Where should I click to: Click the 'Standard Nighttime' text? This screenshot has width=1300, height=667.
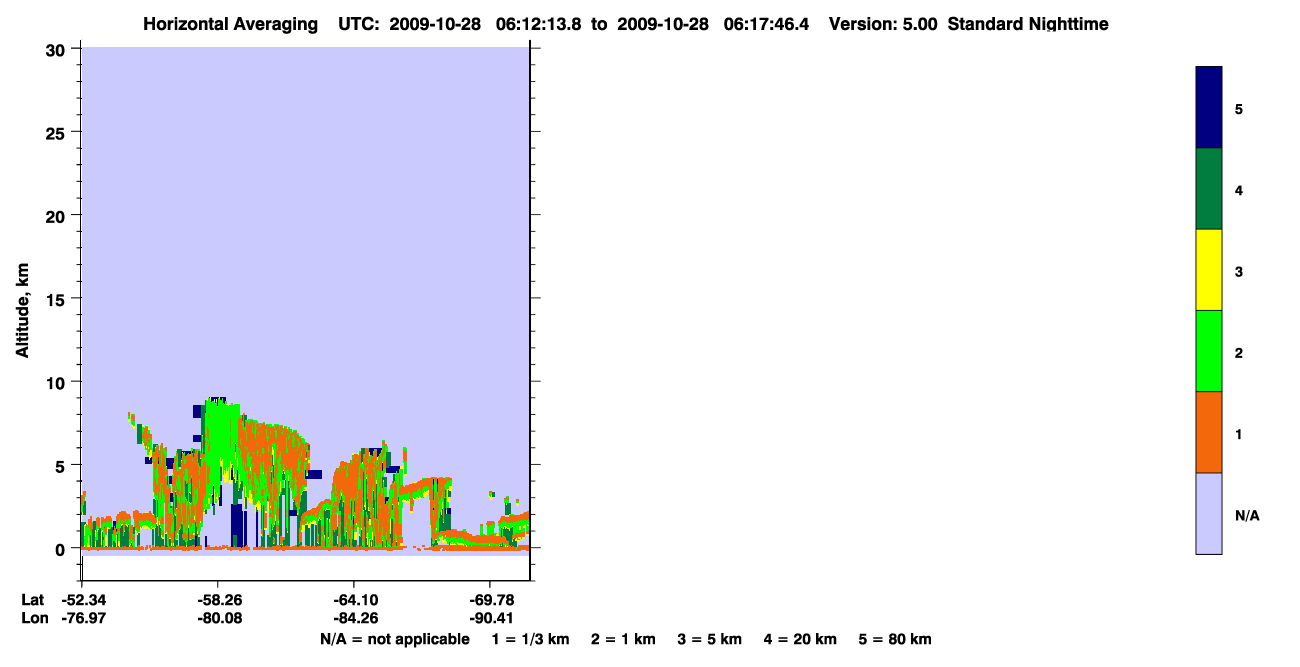1028,24
